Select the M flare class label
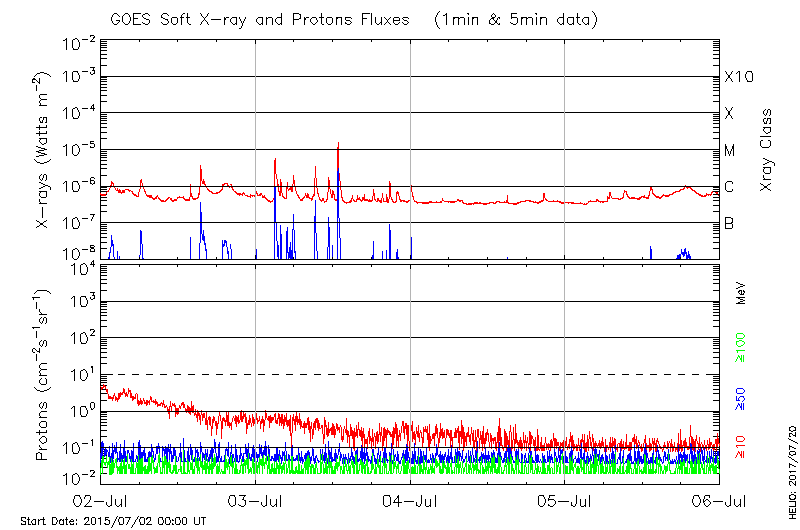 [x=730, y=151]
